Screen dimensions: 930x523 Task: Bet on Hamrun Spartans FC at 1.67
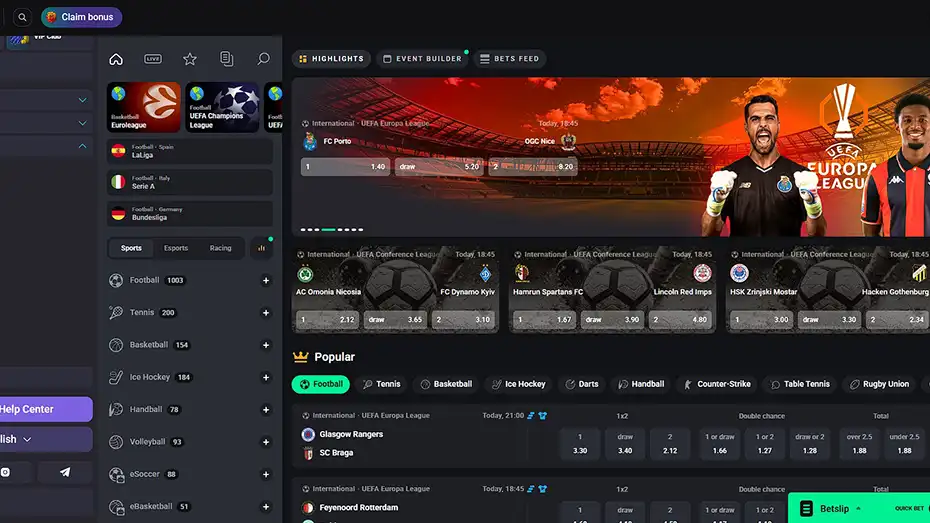click(x=544, y=320)
